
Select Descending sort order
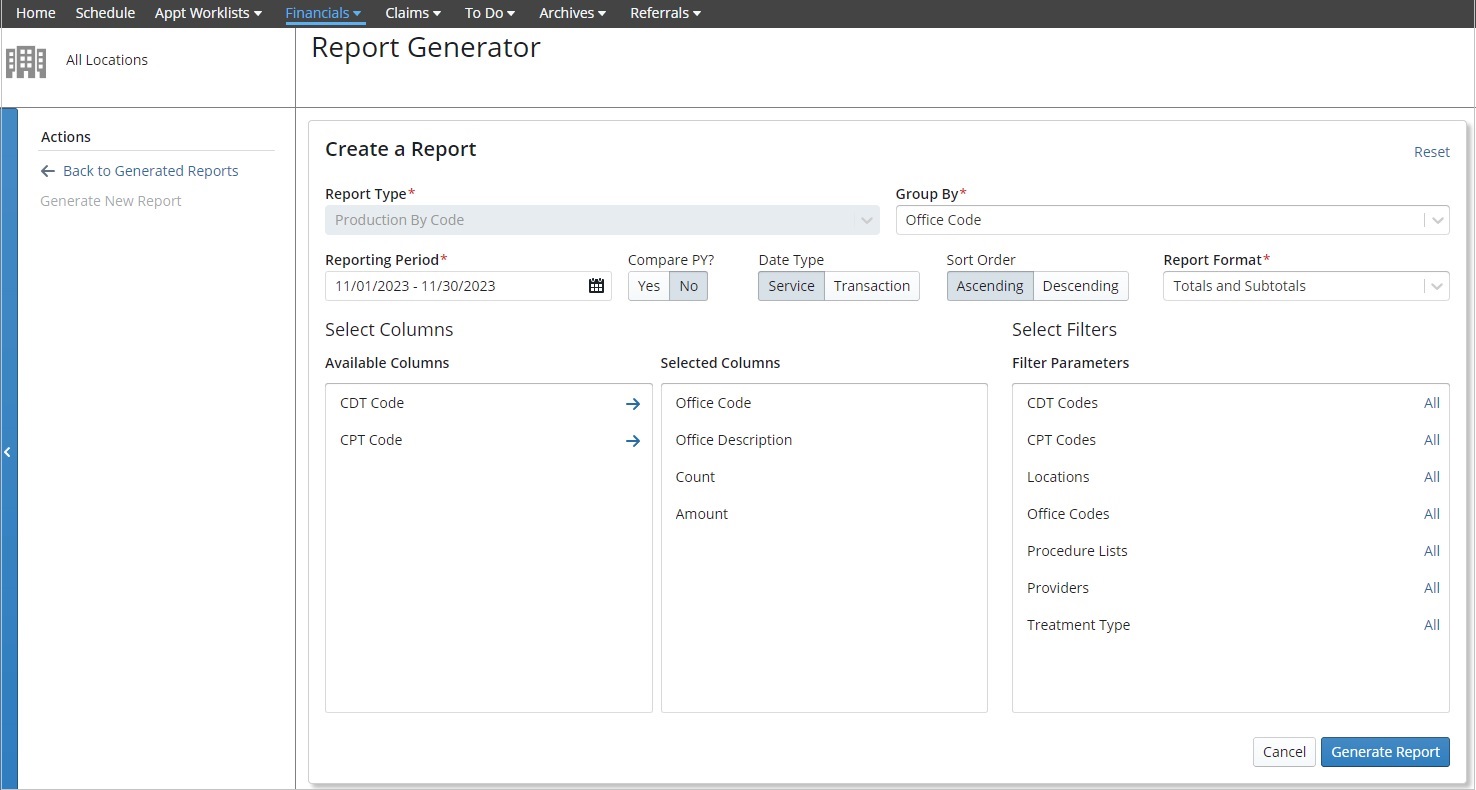coord(1080,285)
